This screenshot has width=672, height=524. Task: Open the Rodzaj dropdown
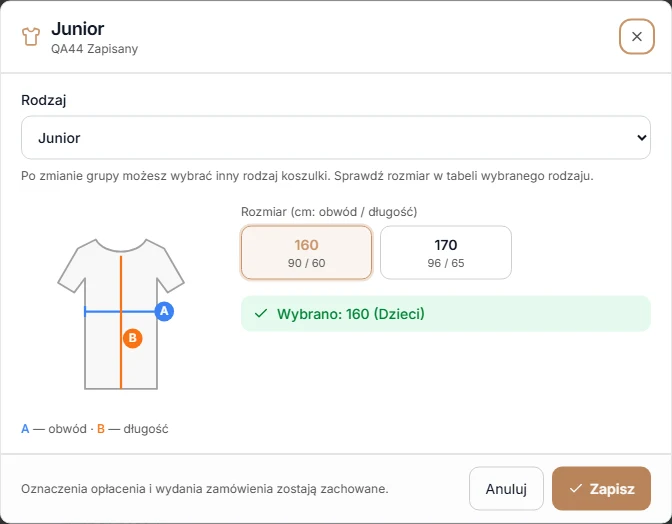tap(336, 138)
